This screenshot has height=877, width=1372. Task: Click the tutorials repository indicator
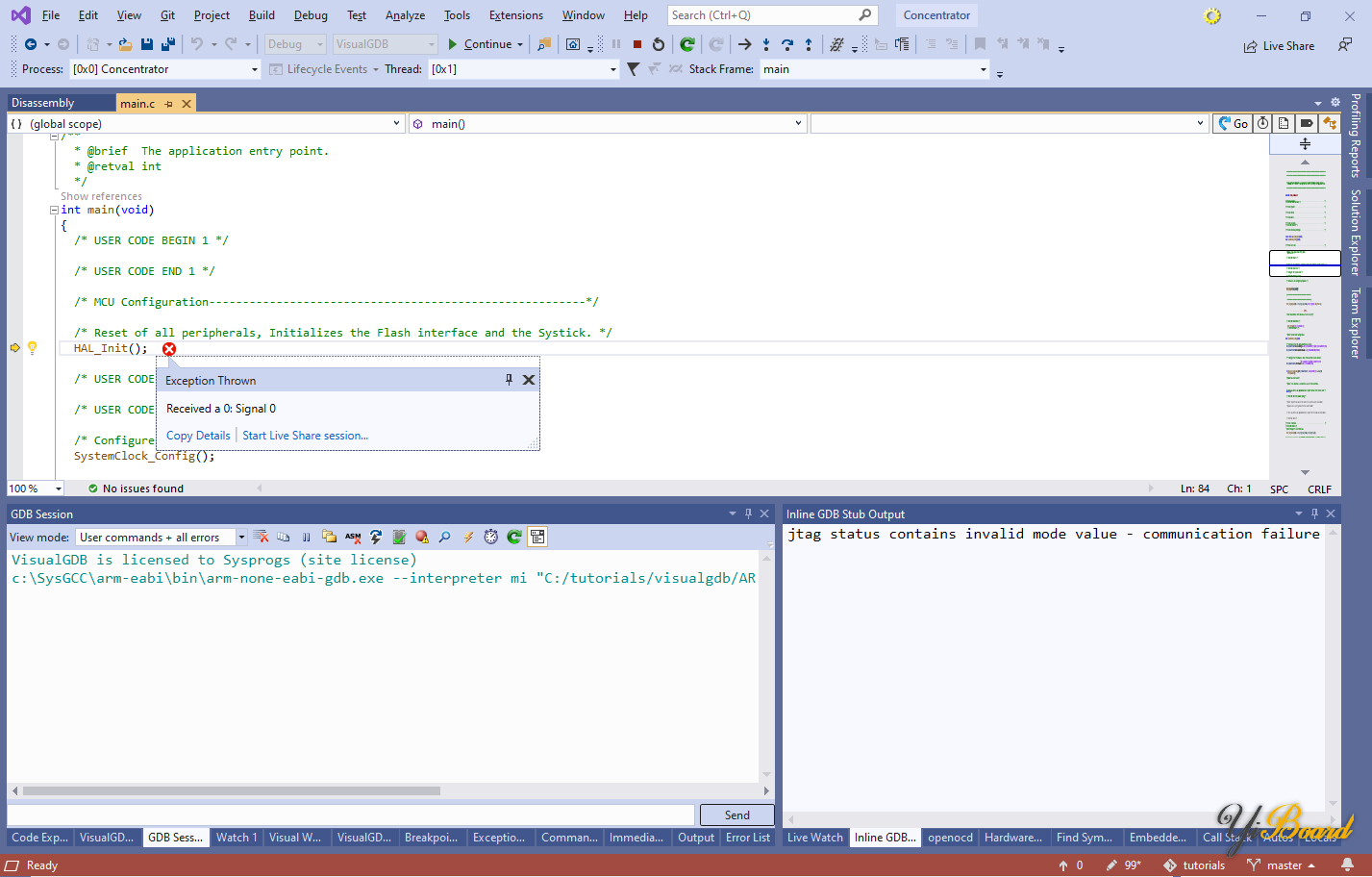pyautogui.click(x=1194, y=865)
